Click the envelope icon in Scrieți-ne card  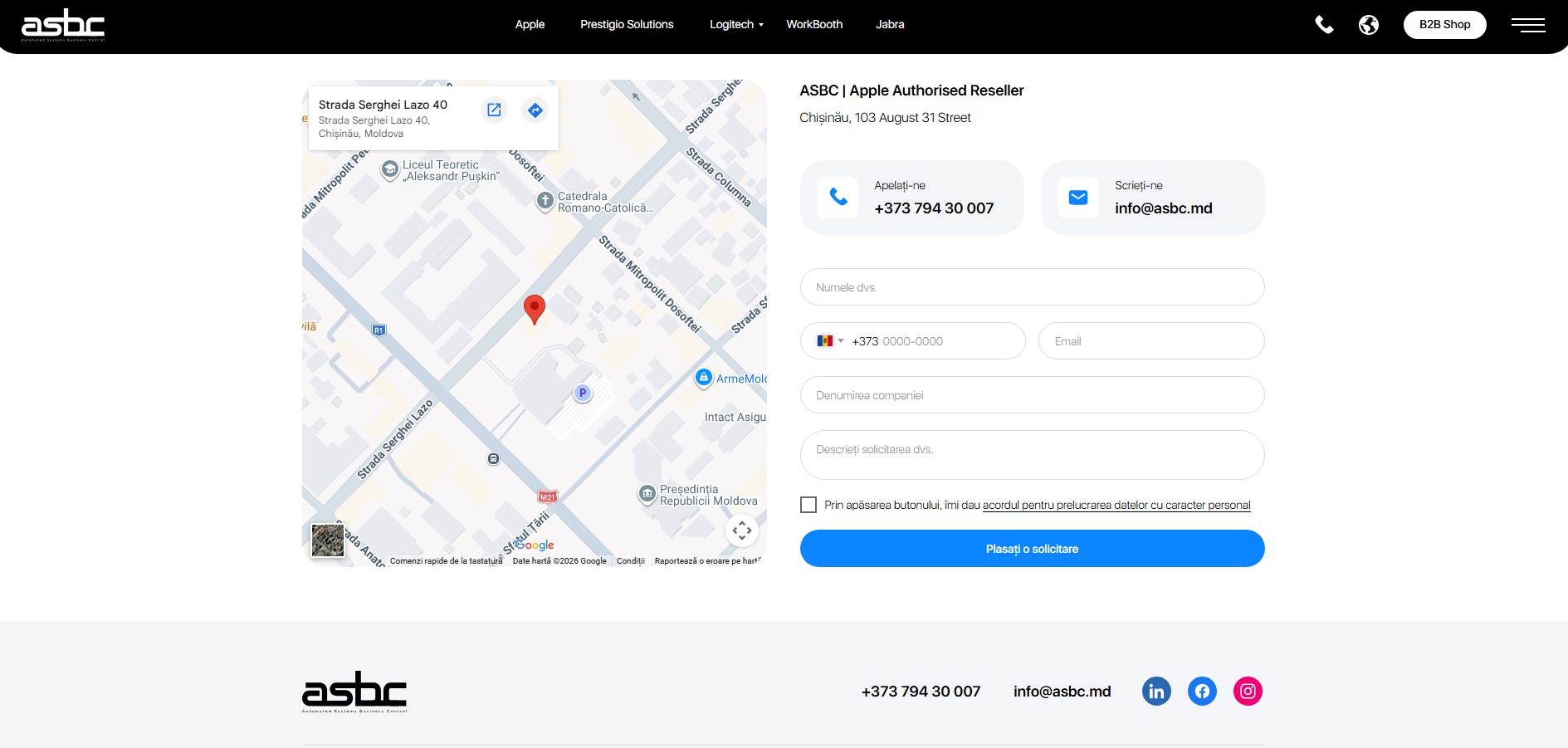[x=1078, y=198]
